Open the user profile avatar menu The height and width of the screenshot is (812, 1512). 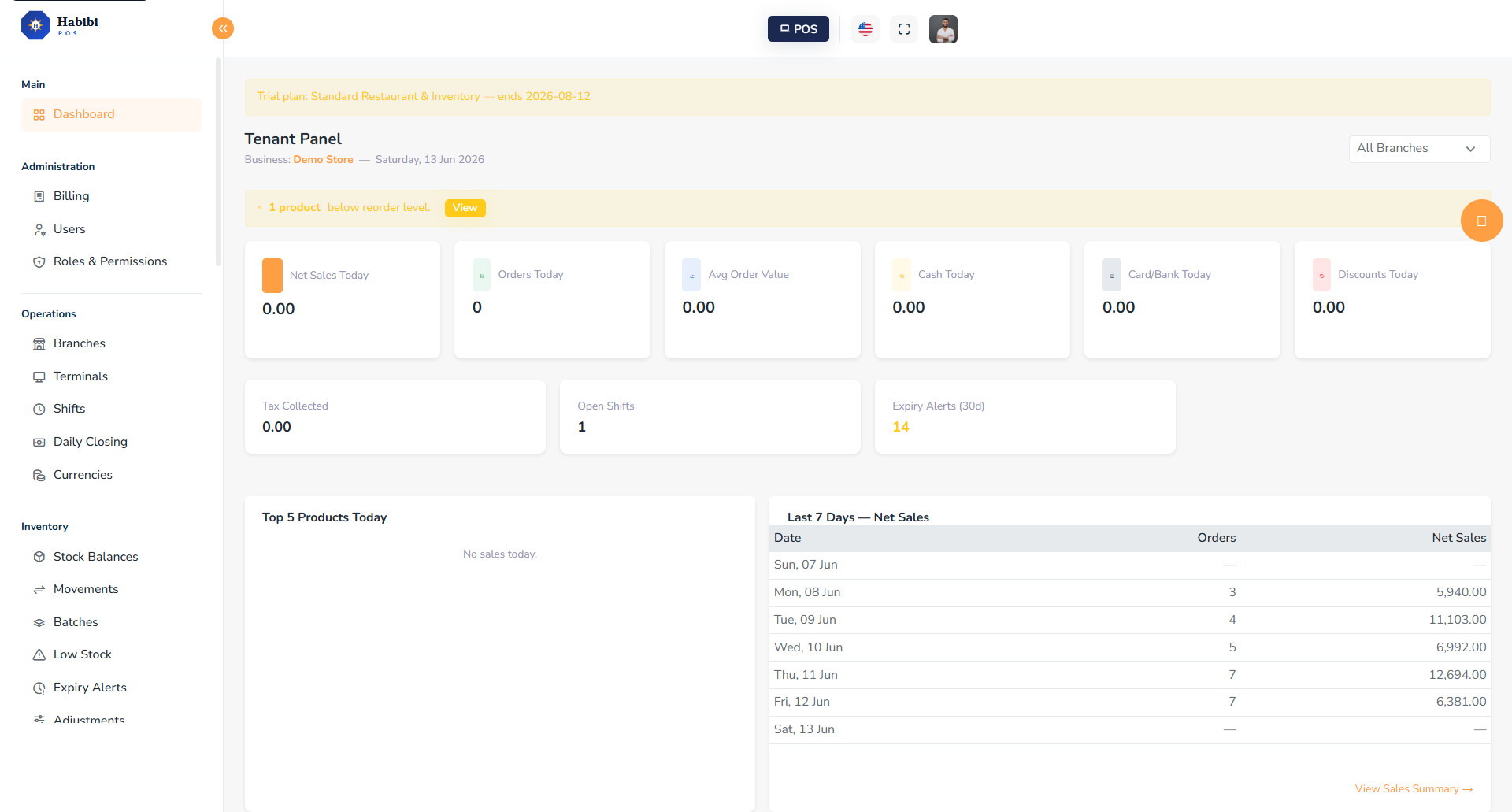click(x=943, y=29)
